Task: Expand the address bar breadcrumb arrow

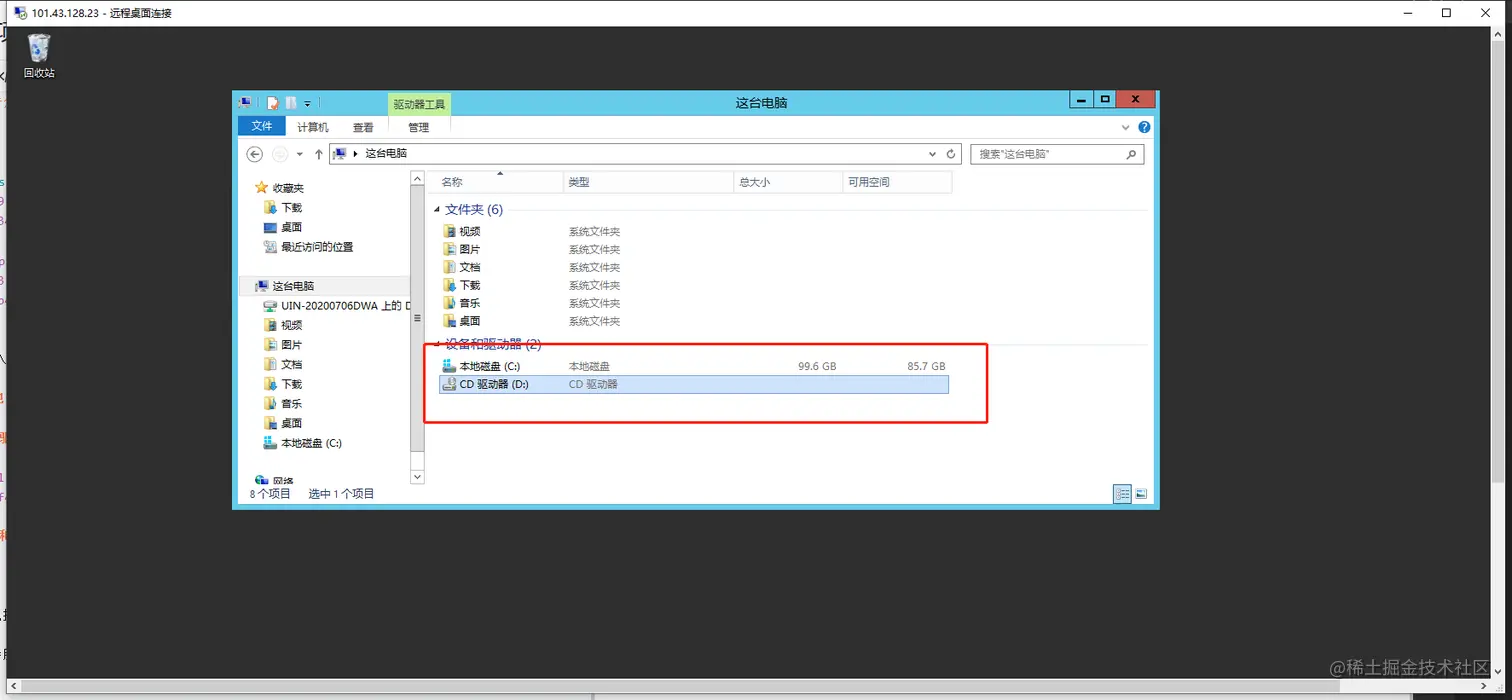Action: [x=356, y=154]
